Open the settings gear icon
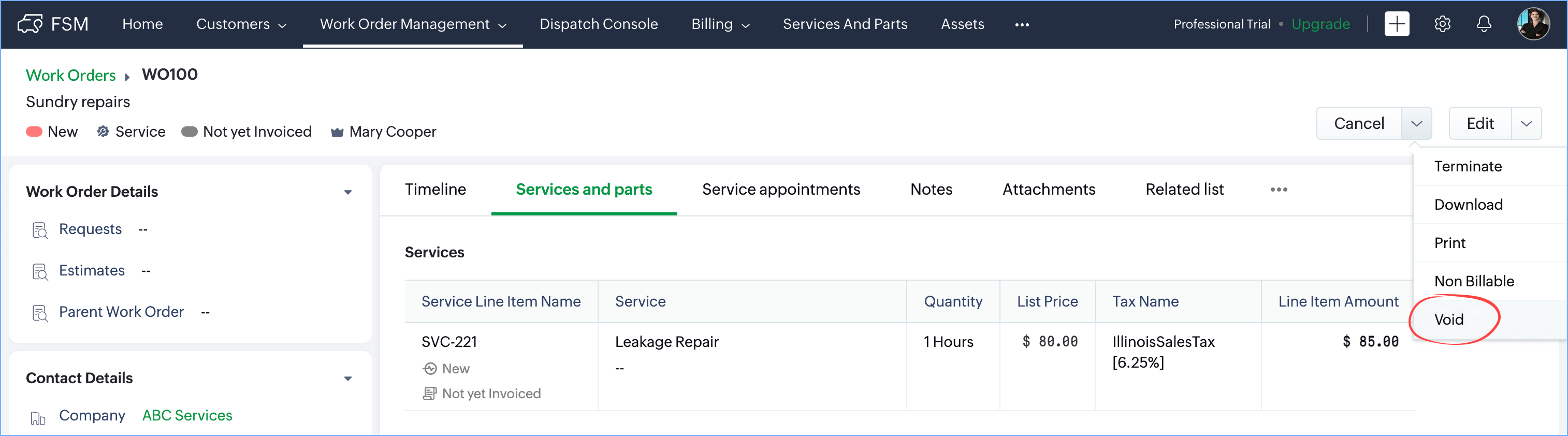Screen dimensions: 1568x436 click(1442, 24)
